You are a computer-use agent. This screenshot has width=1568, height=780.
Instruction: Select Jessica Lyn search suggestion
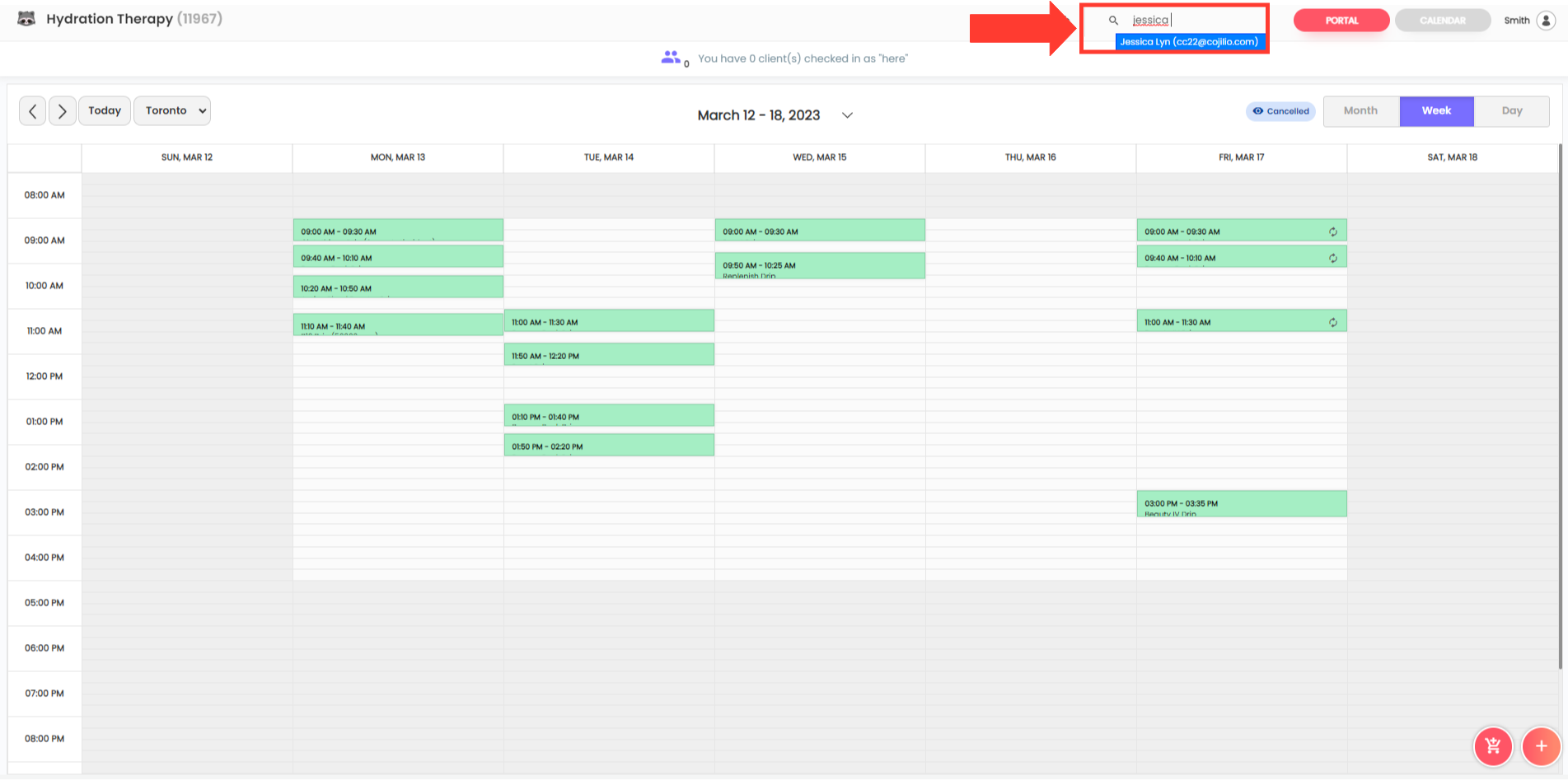point(1188,42)
